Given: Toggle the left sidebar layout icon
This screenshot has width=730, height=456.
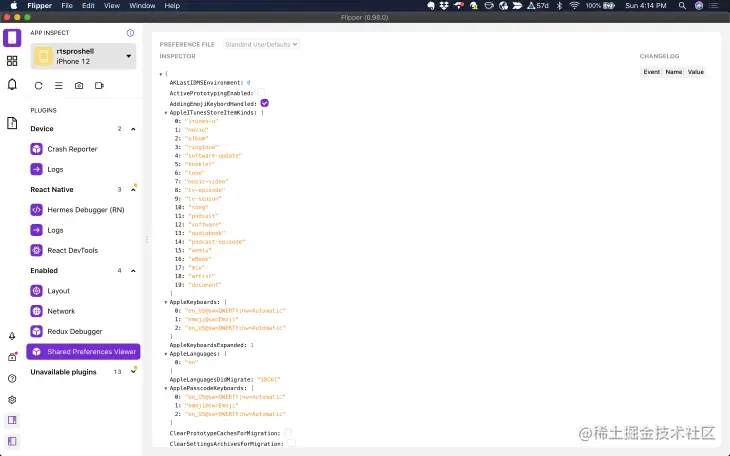Looking at the screenshot, I should (12, 441).
